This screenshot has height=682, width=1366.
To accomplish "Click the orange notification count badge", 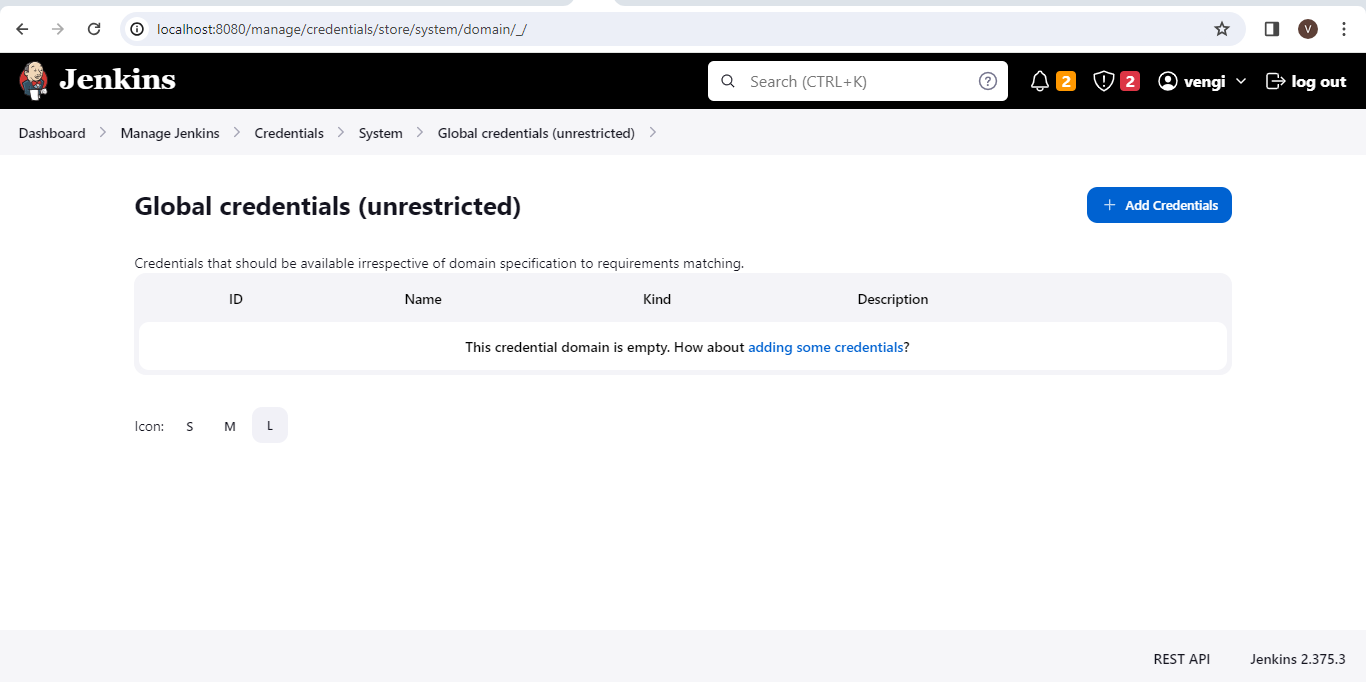I will (x=1066, y=81).
